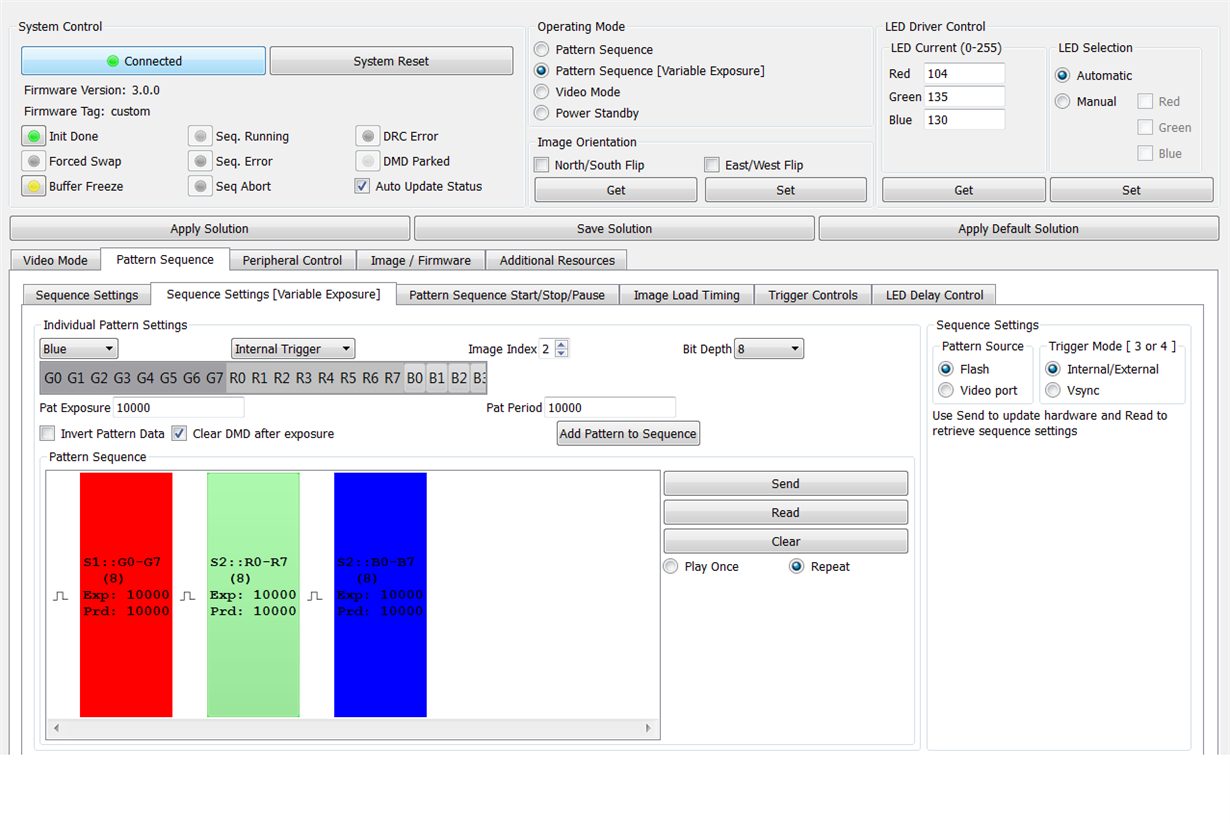The height and width of the screenshot is (824, 1230).
Task: Open the LED Delay Control tab
Action: 935,295
